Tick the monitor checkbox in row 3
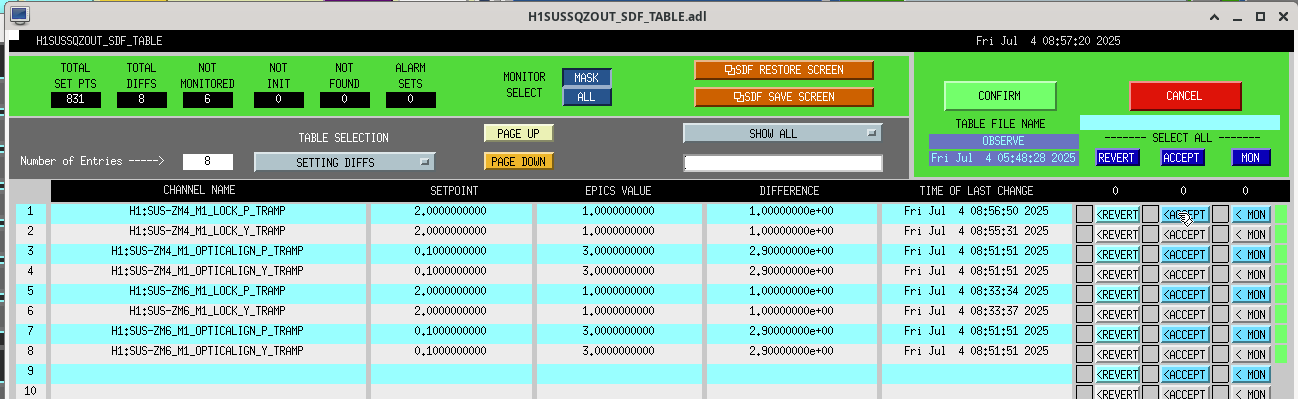The image size is (1298, 399). point(1220,254)
